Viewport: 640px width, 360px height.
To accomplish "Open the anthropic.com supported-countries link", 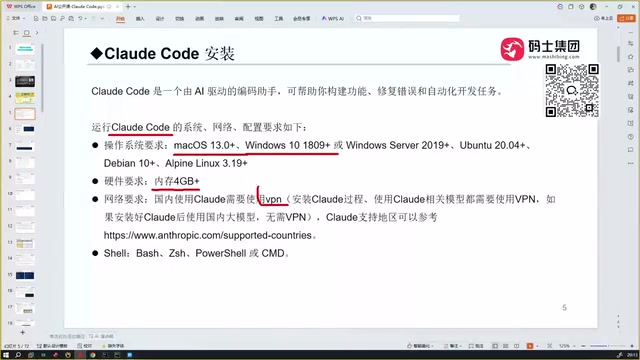I will tap(208, 236).
